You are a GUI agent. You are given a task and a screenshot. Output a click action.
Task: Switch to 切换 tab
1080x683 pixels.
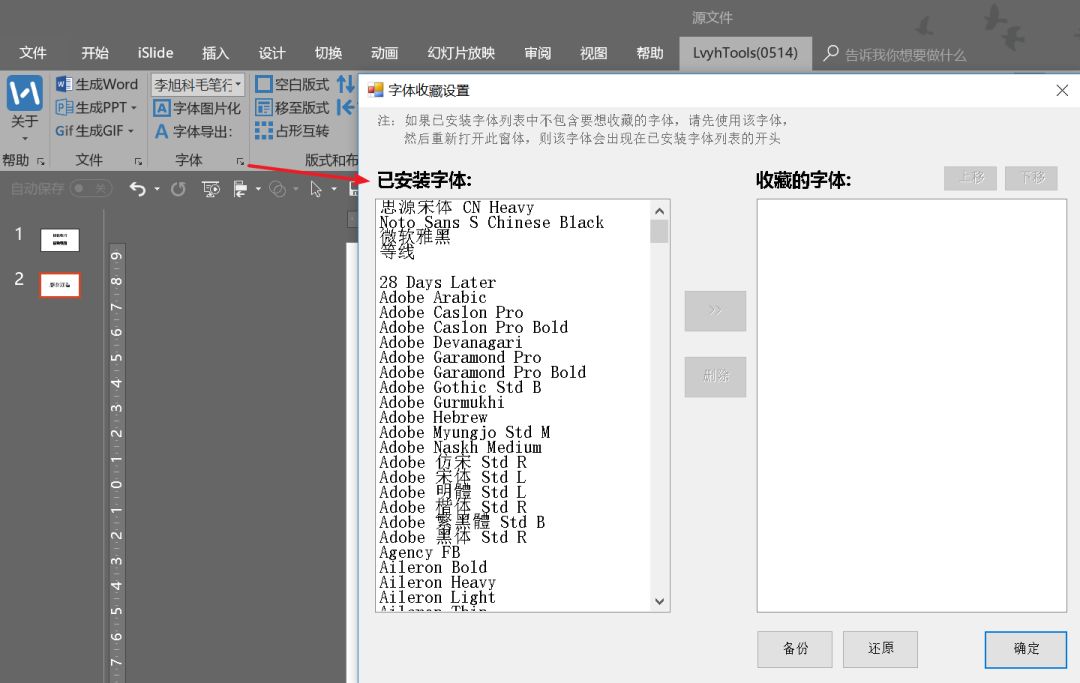(329, 53)
